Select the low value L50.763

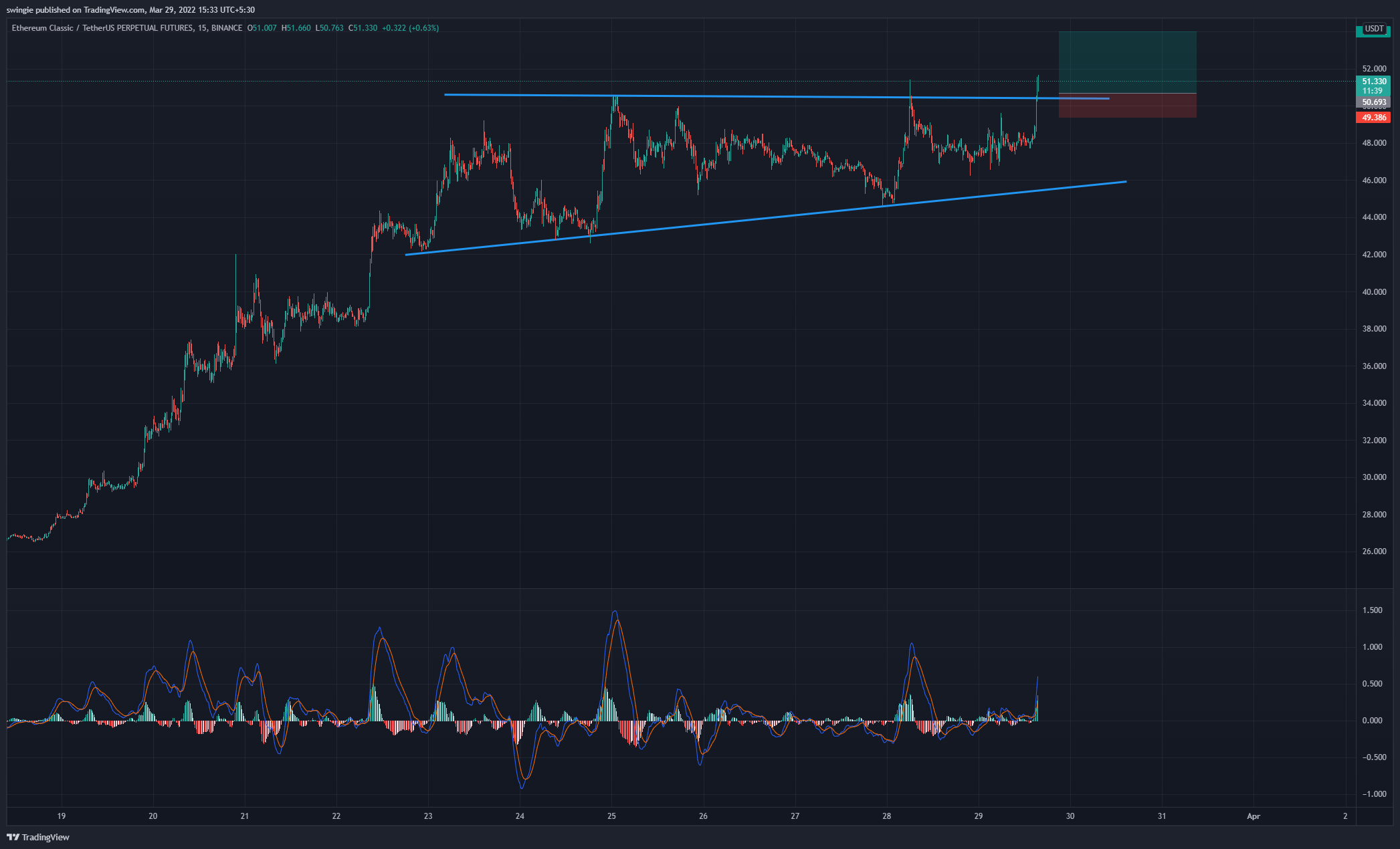pyautogui.click(x=330, y=28)
